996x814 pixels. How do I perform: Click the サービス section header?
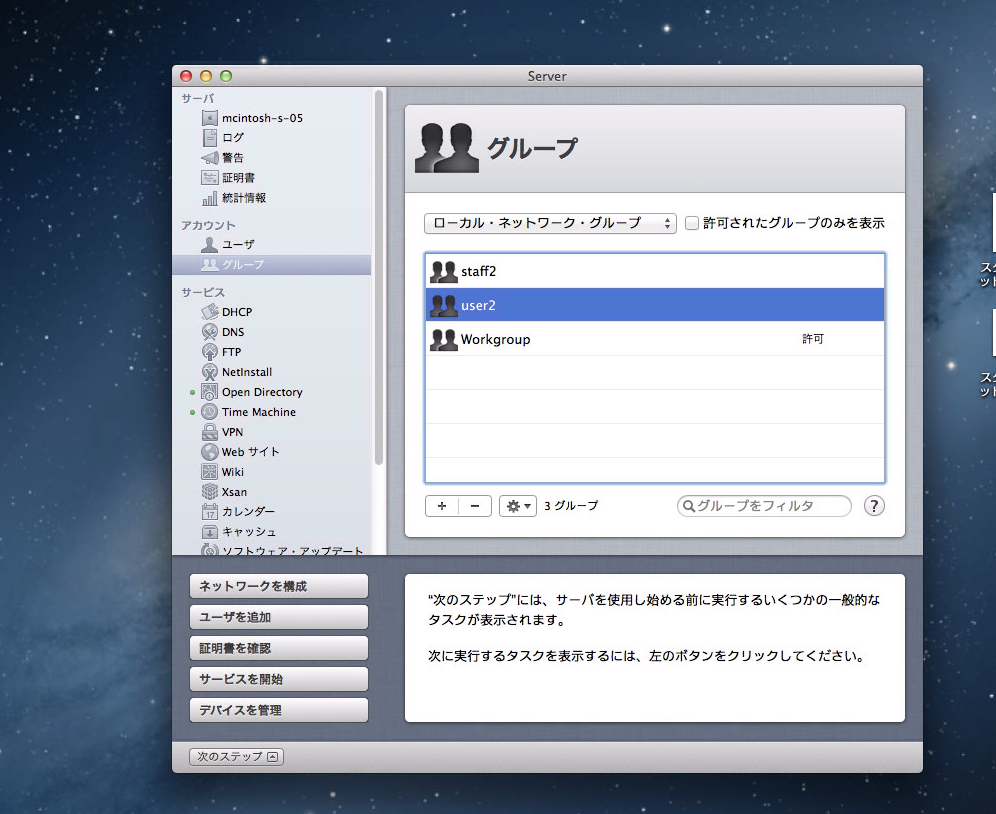203,292
